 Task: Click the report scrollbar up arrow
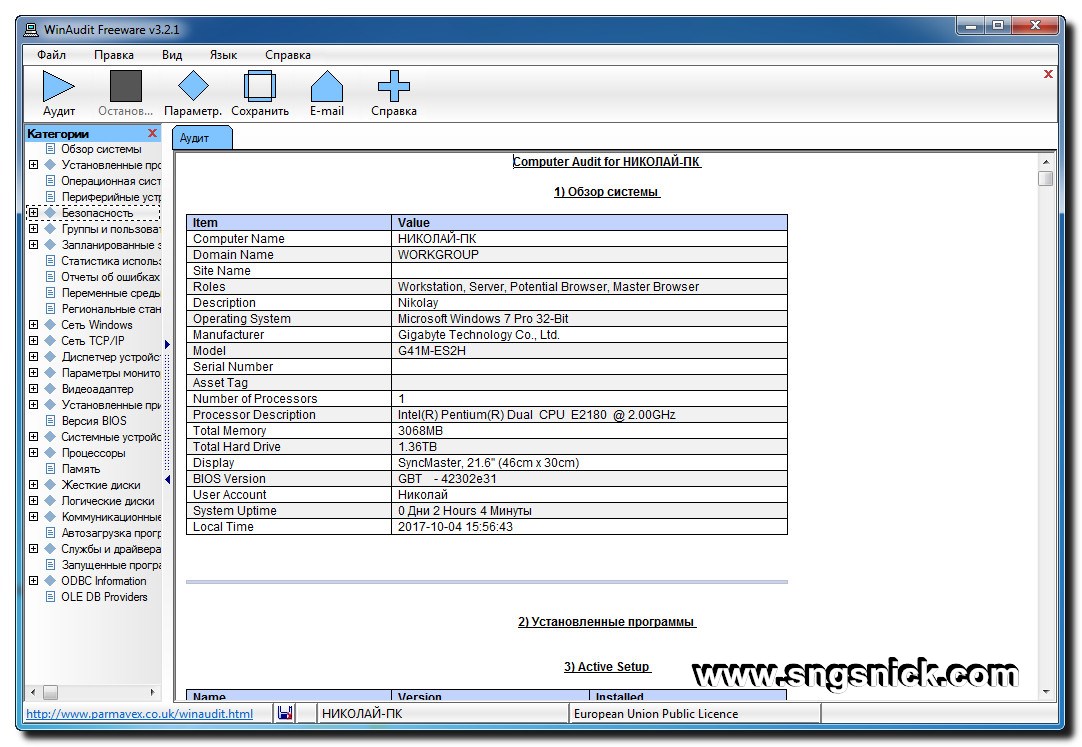tap(1046, 161)
